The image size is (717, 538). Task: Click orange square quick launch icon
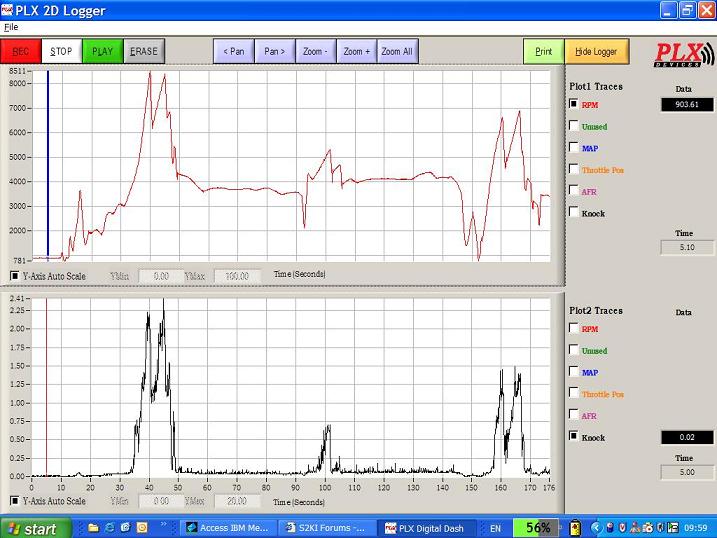pyautogui.click(x=142, y=528)
